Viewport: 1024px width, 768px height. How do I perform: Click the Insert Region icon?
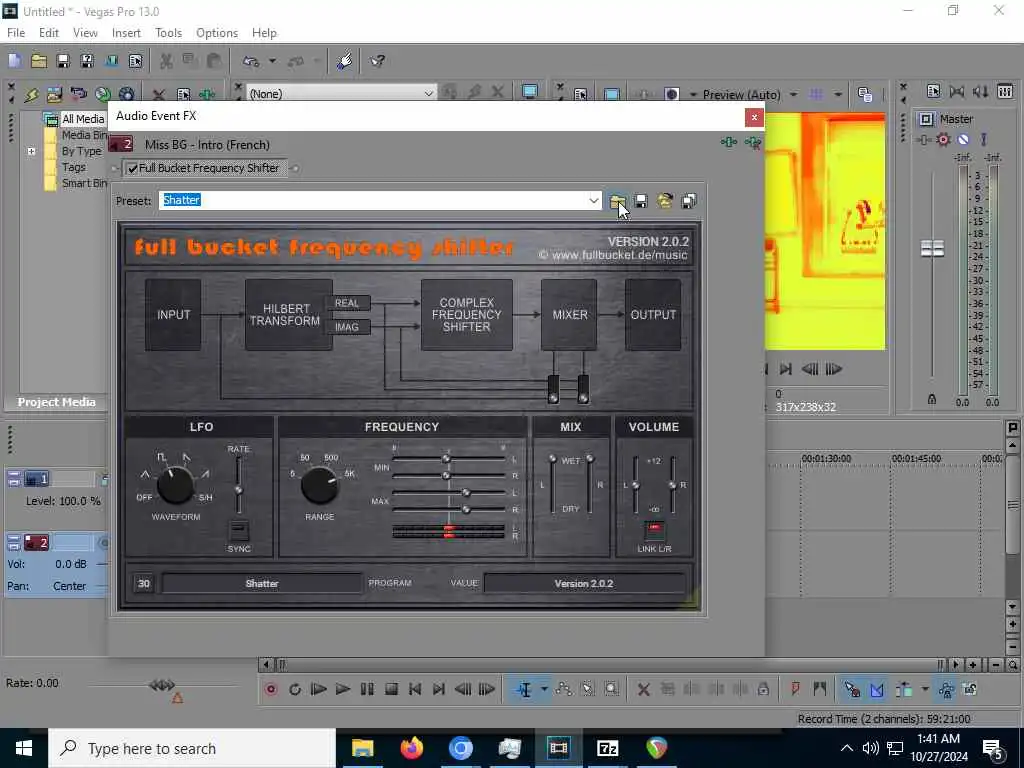tap(820, 689)
